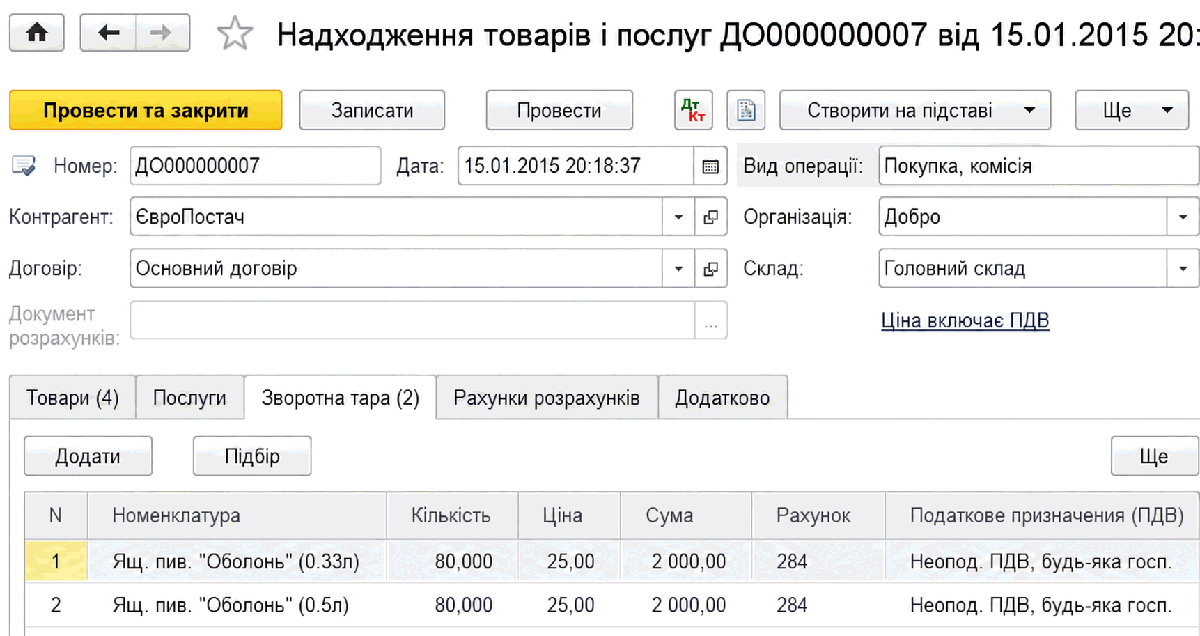
Task: Expand the Контрагент dropdown list
Action: pos(678,217)
